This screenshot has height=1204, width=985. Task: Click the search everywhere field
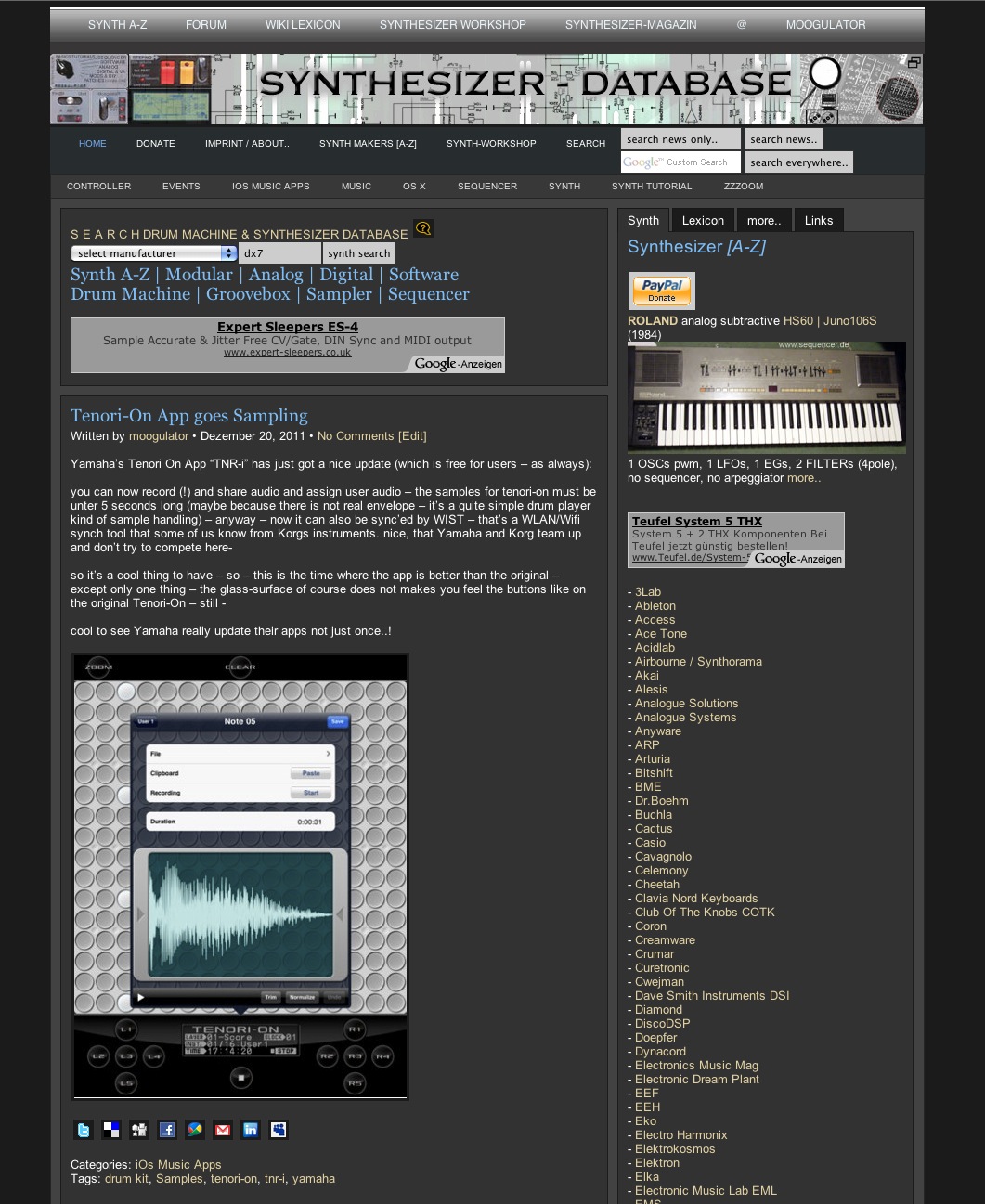(x=799, y=162)
